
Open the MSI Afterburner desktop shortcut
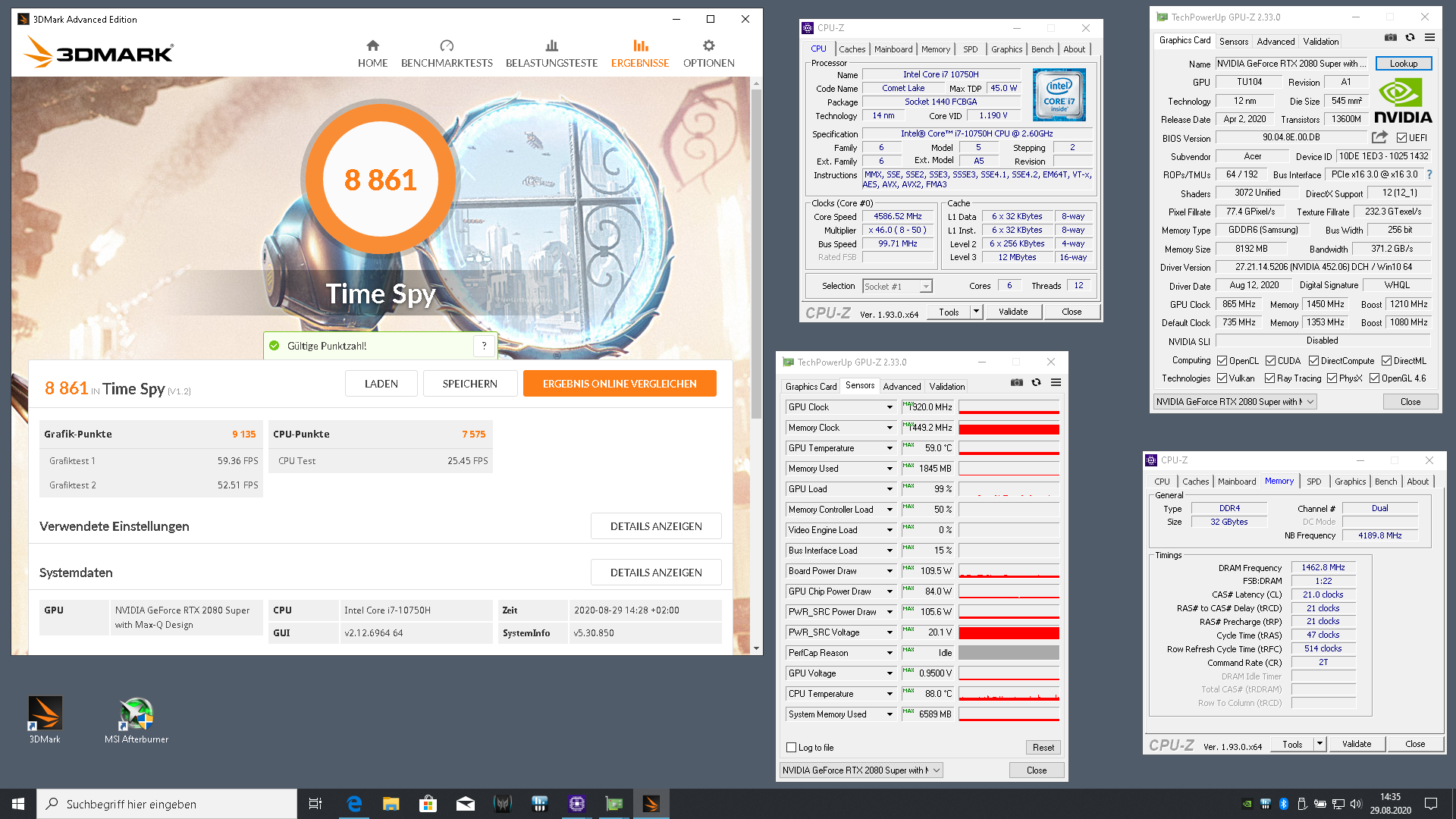pos(136,720)
